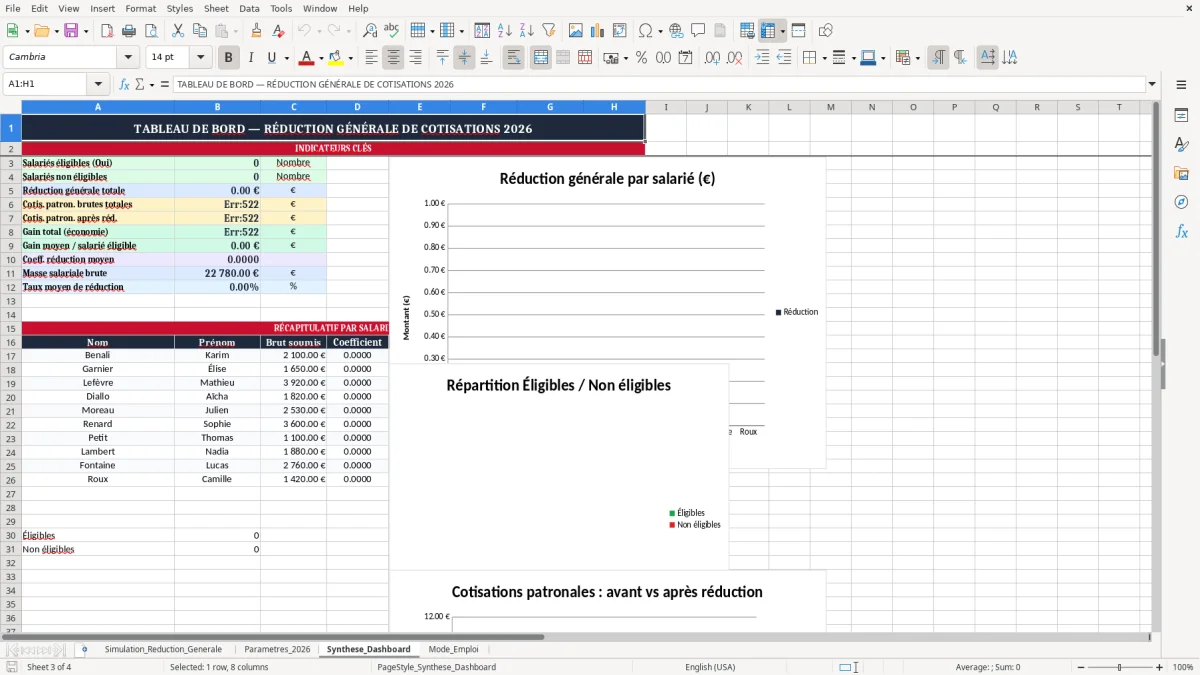The width and height of the screenshot is (1200, 675).
Task: Click the yellow background color button
Action: click(x=336, y=58)
